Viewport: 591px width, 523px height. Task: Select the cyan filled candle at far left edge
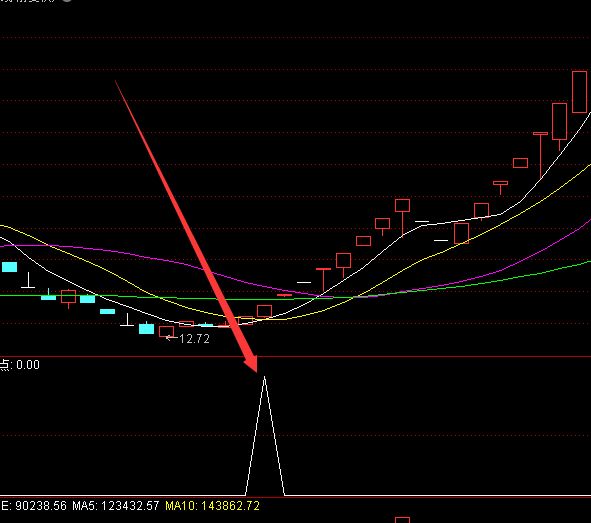9,267
